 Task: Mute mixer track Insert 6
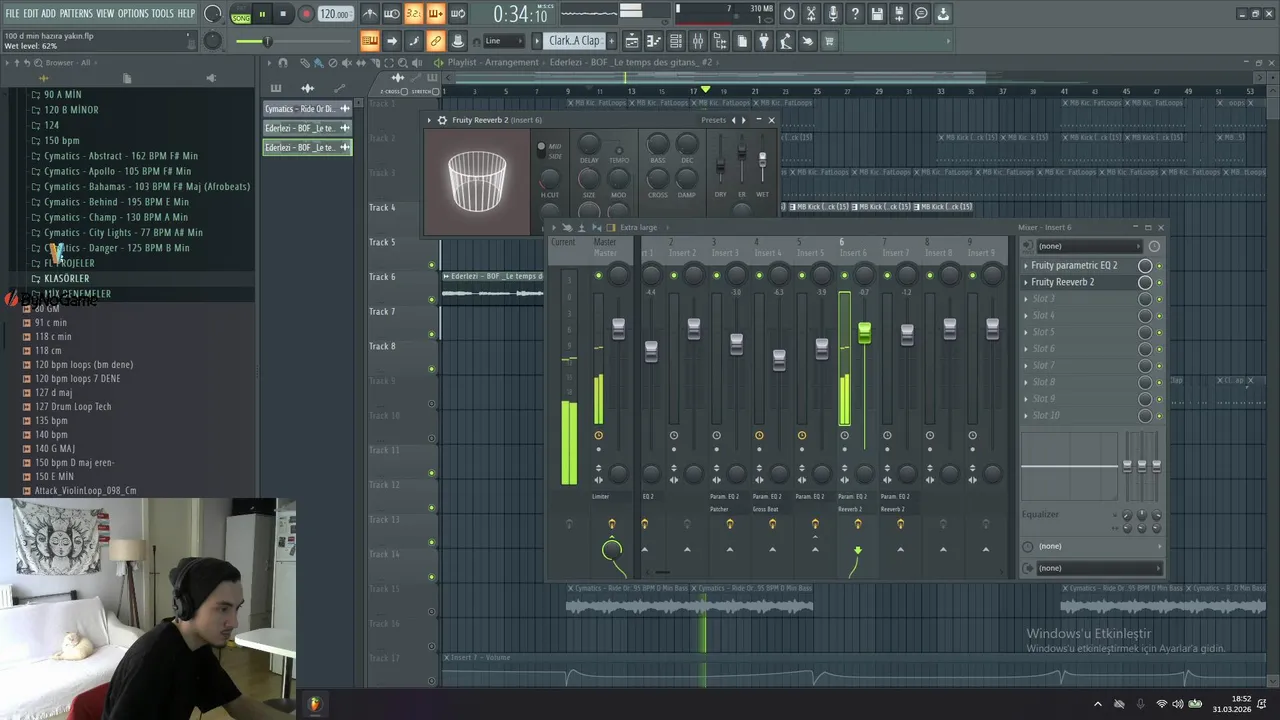844,275
